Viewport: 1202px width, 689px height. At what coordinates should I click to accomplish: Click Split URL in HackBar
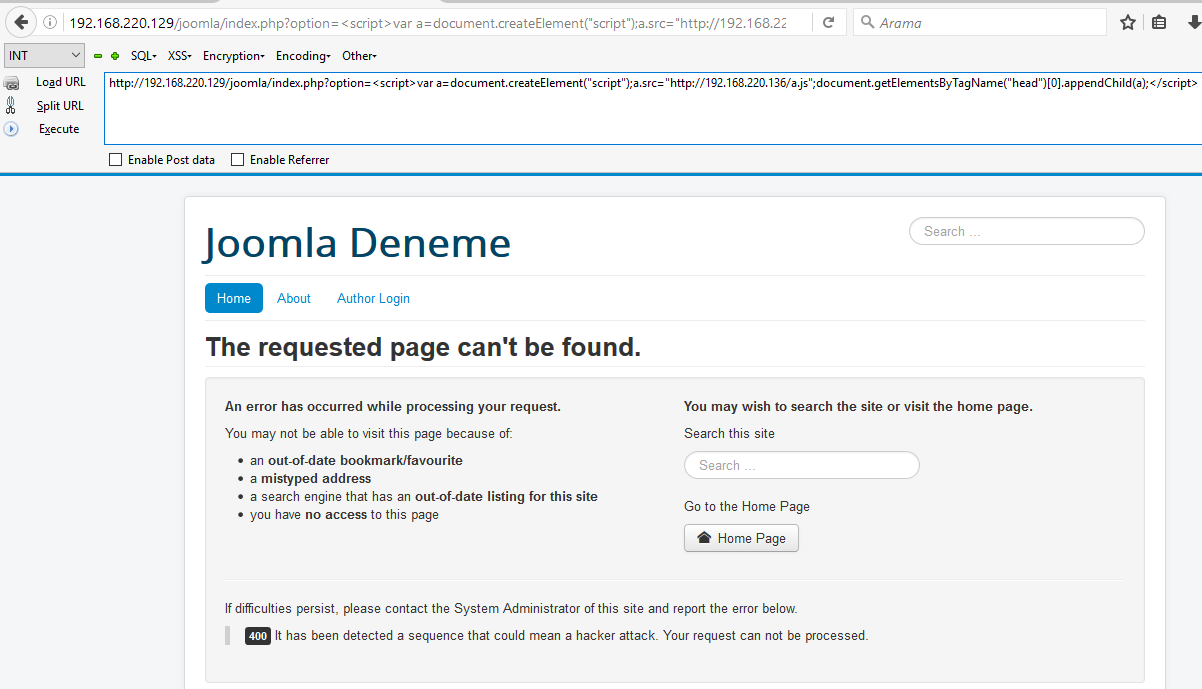[60, 106]
